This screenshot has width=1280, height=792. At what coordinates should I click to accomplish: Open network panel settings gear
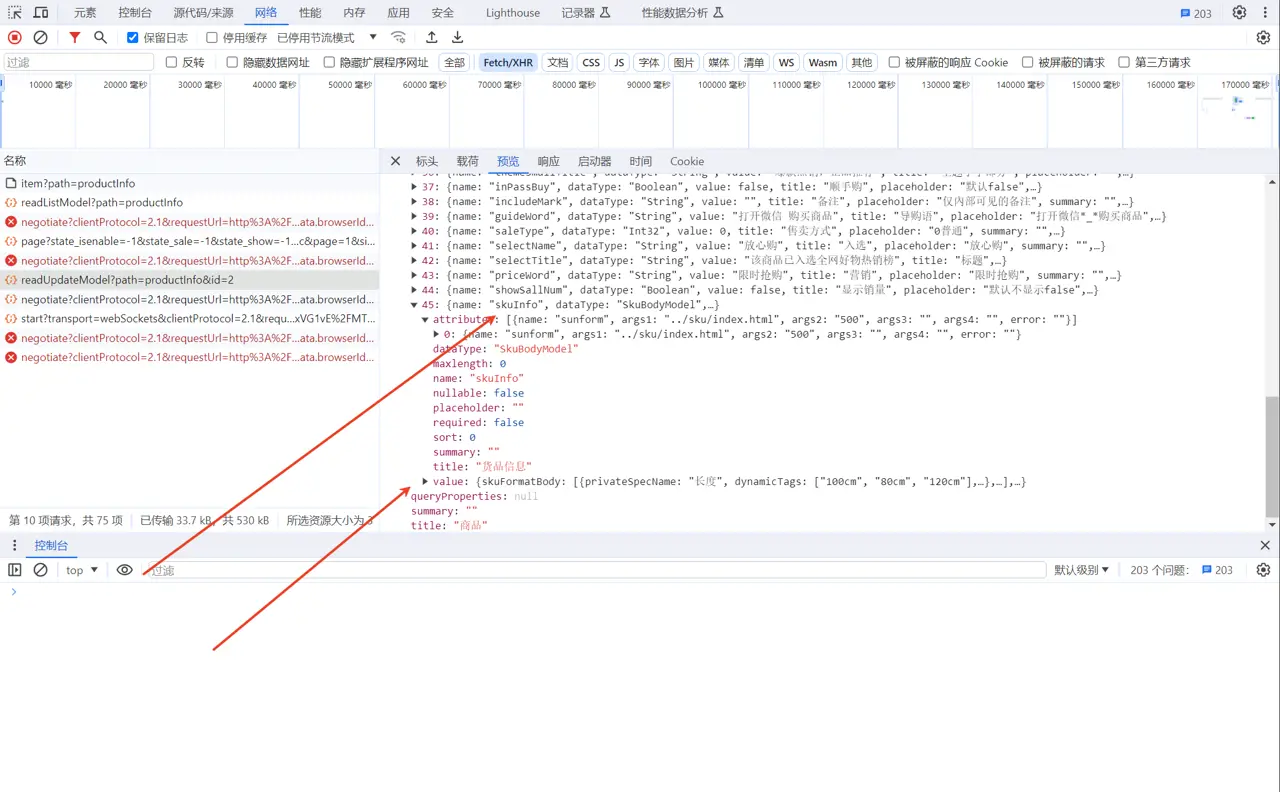coord(1263,37)
